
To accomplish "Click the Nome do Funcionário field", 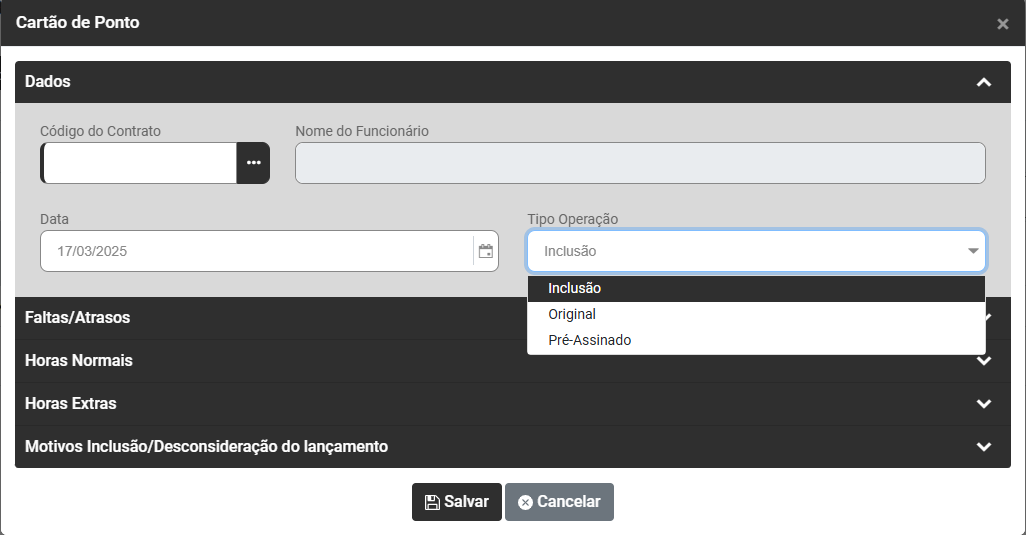I will pyautogui.click(x=640, y=163).
